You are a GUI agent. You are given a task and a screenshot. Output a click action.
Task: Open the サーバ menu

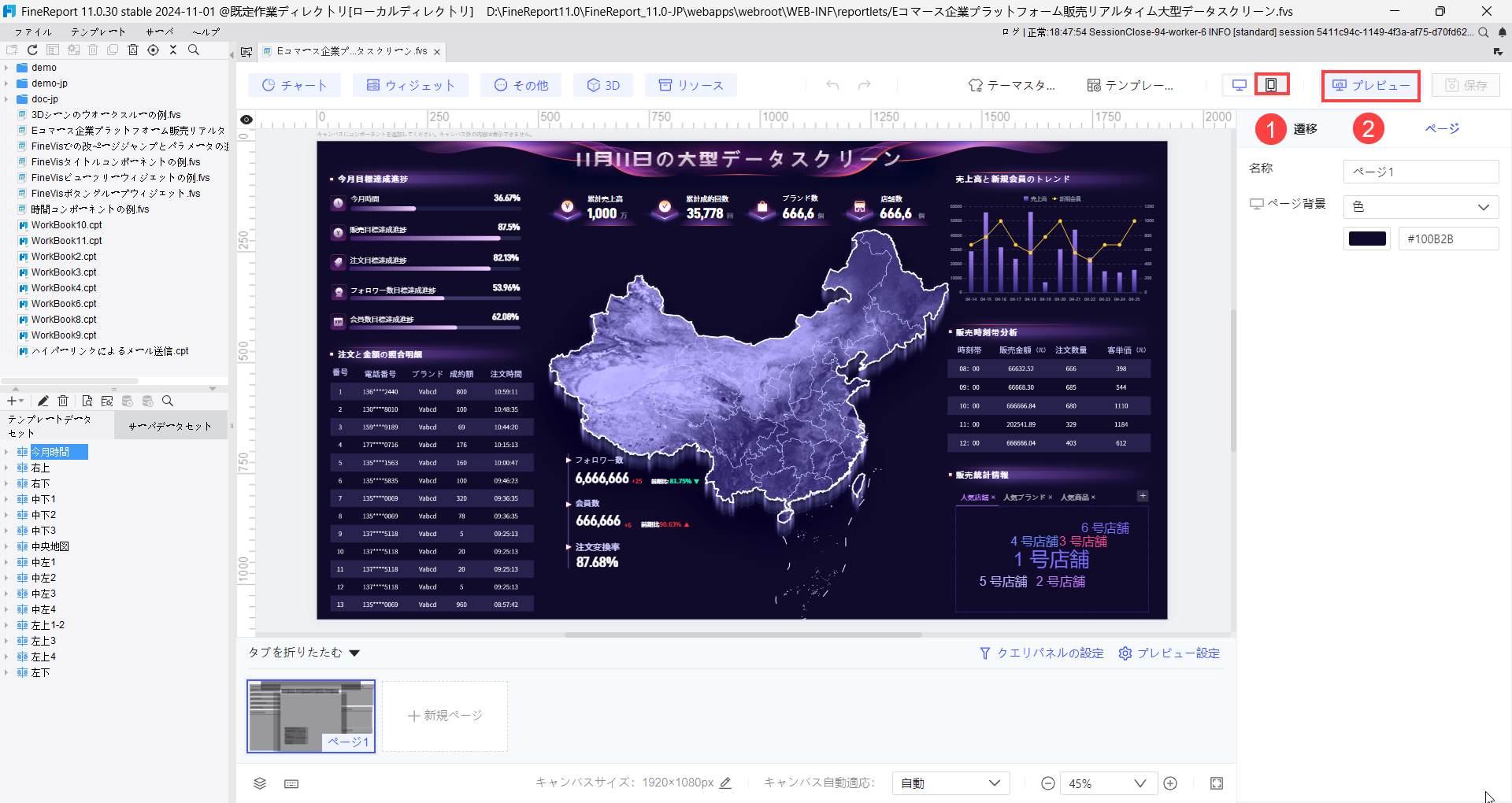tap(159, 31)
